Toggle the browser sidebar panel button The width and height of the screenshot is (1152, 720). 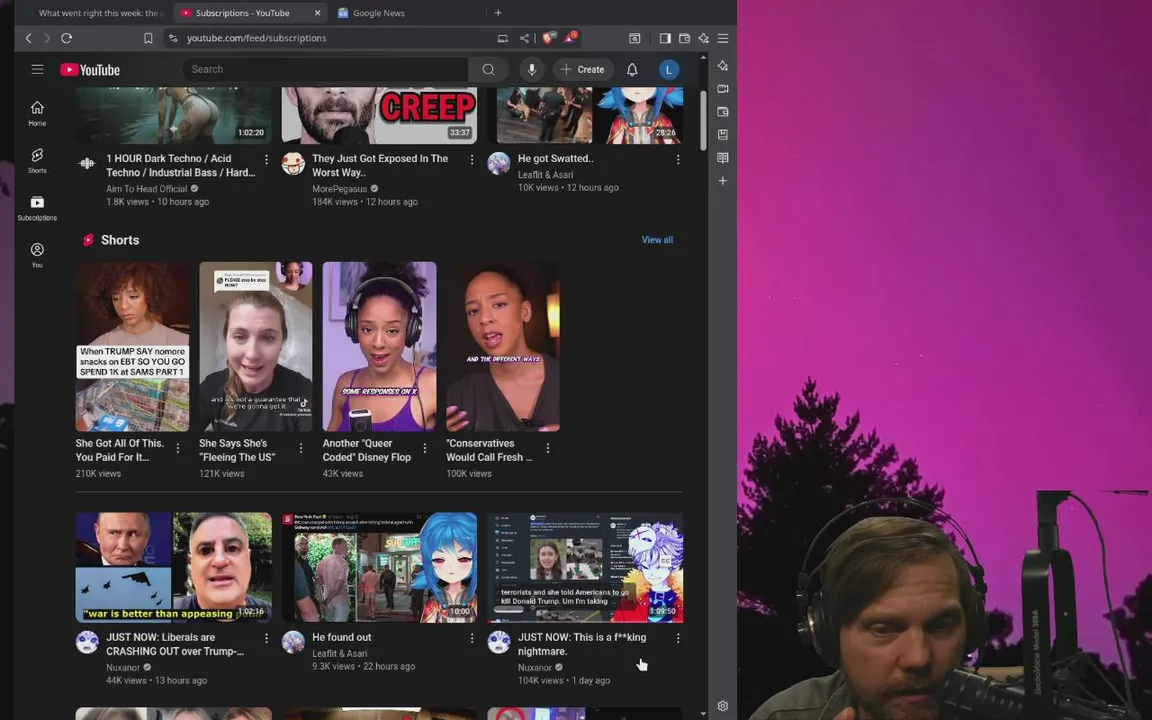(665, 38)
